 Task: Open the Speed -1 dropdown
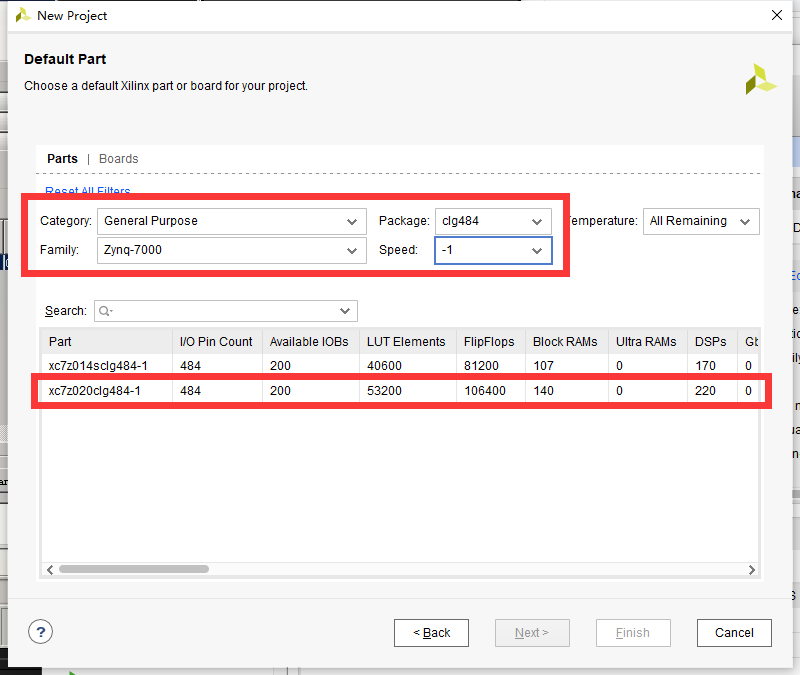[x=493, y=250]
